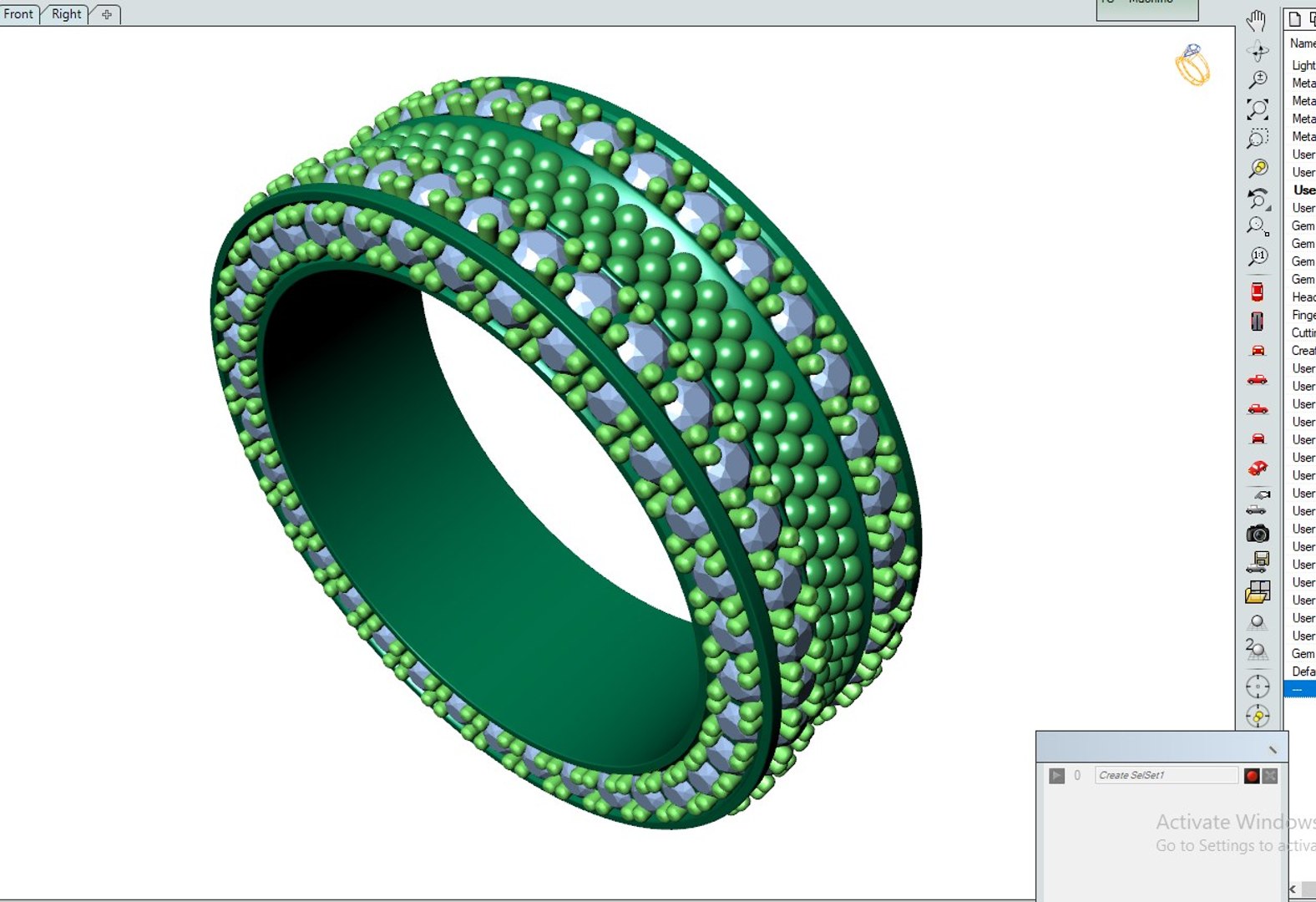This screenshot has height=902, width=1316.
Task: Add a new viewport tab with plus
Action: tap(106, 14)
